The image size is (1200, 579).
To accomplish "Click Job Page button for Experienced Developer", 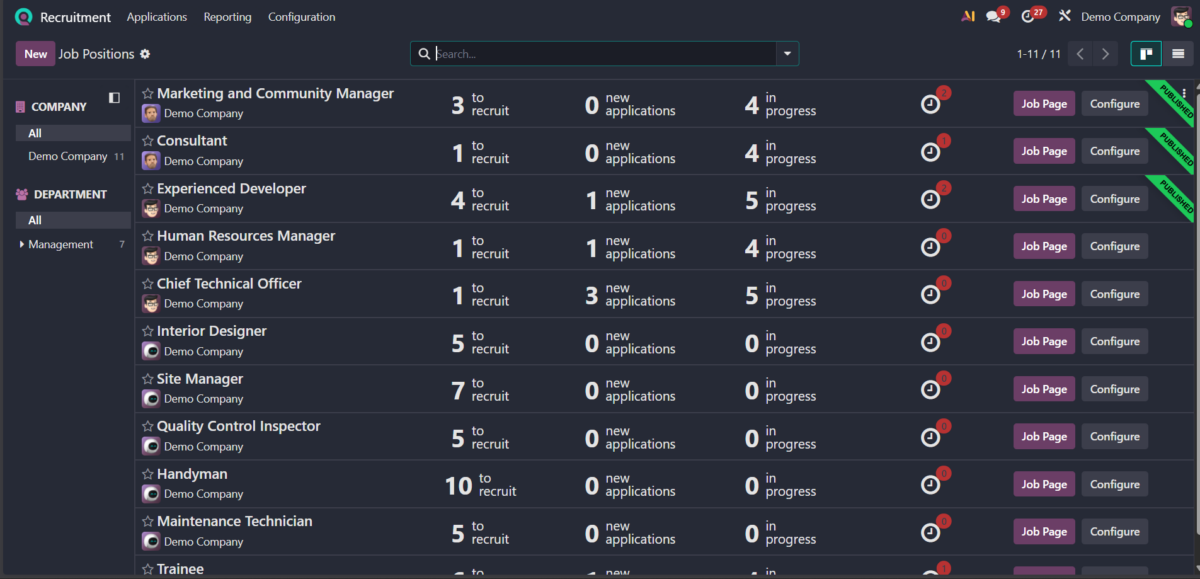I will (x=1044, y=199).
